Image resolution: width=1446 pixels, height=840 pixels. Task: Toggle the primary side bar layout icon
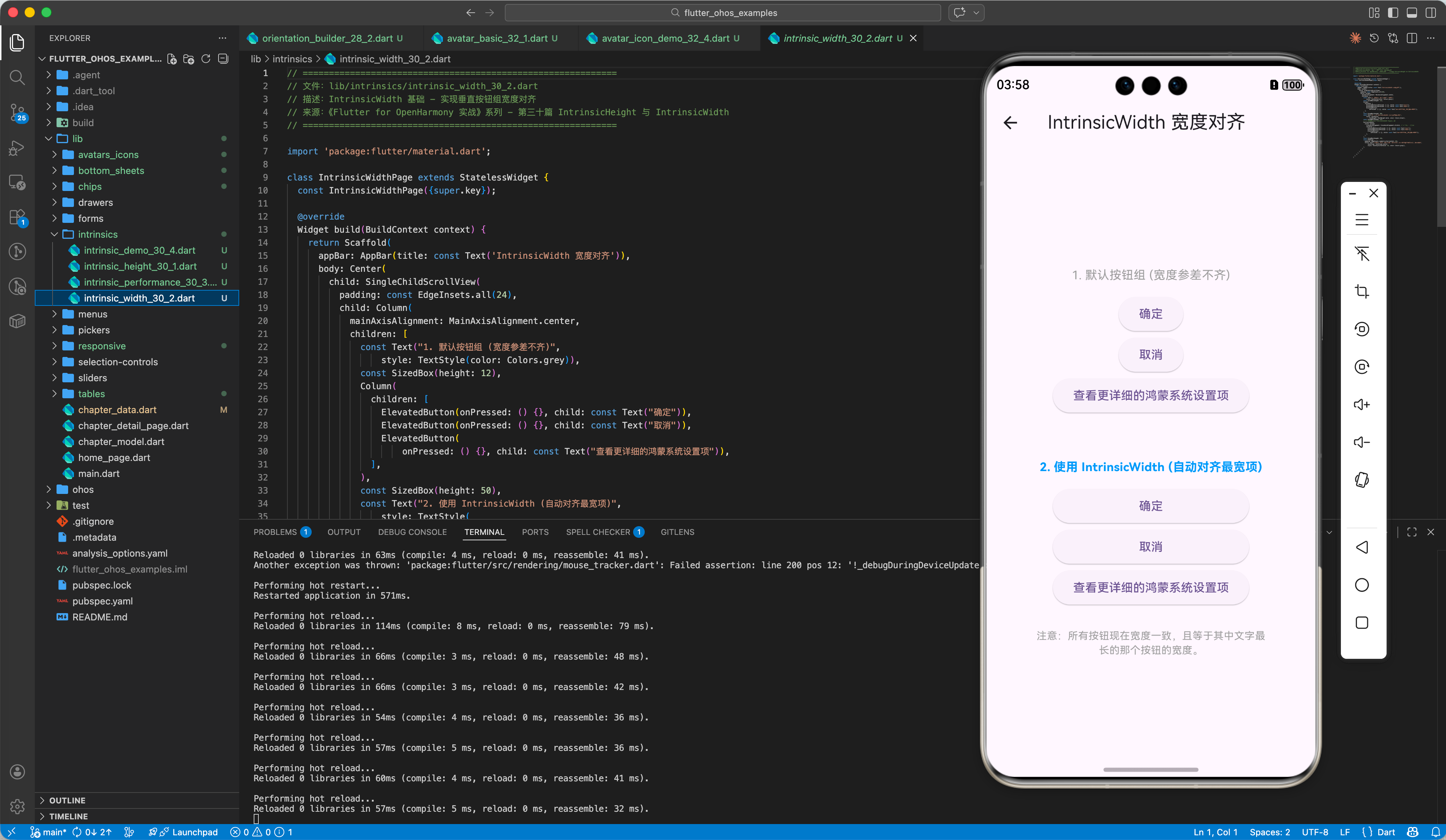(x=1393, y=13)
